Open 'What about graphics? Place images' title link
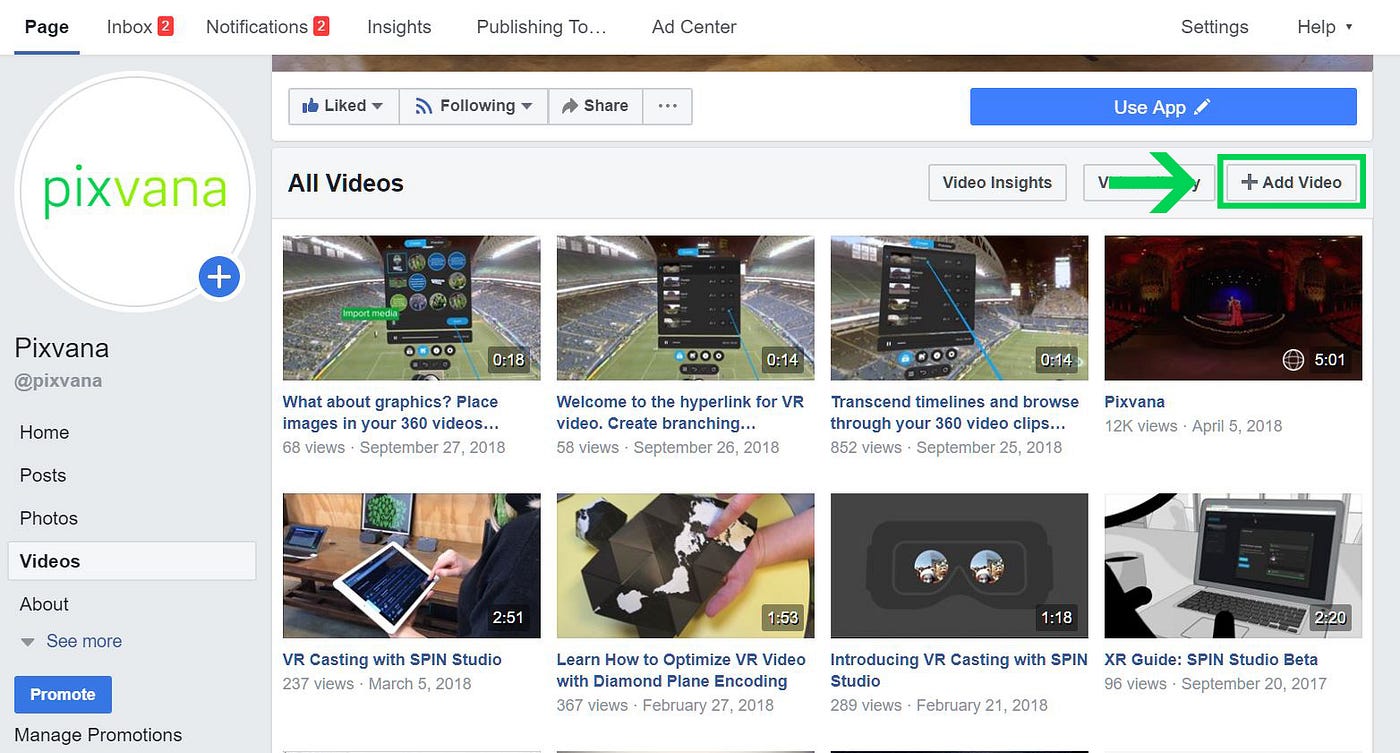The image size is (1400, 753). [x=391, y=412]
